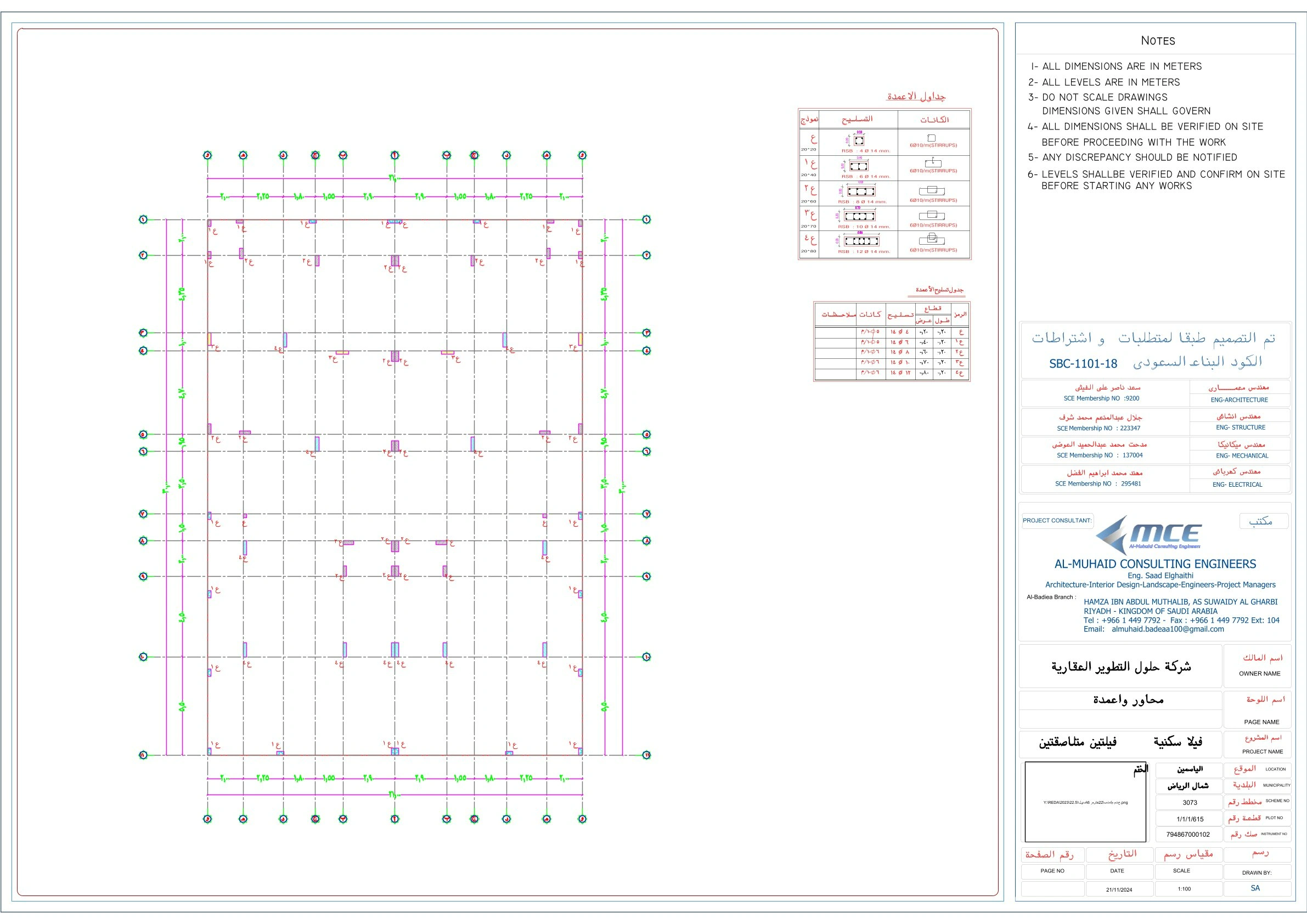The image size is (1307, 924).
Task: Select the top center axis bubble أ
Action: [395, 155]
